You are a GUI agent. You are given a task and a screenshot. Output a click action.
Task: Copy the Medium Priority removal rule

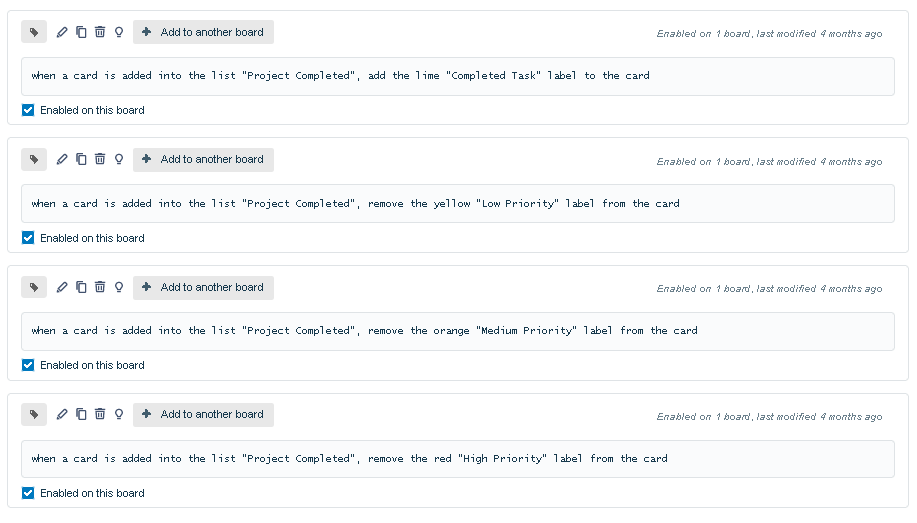coord(81,287)
